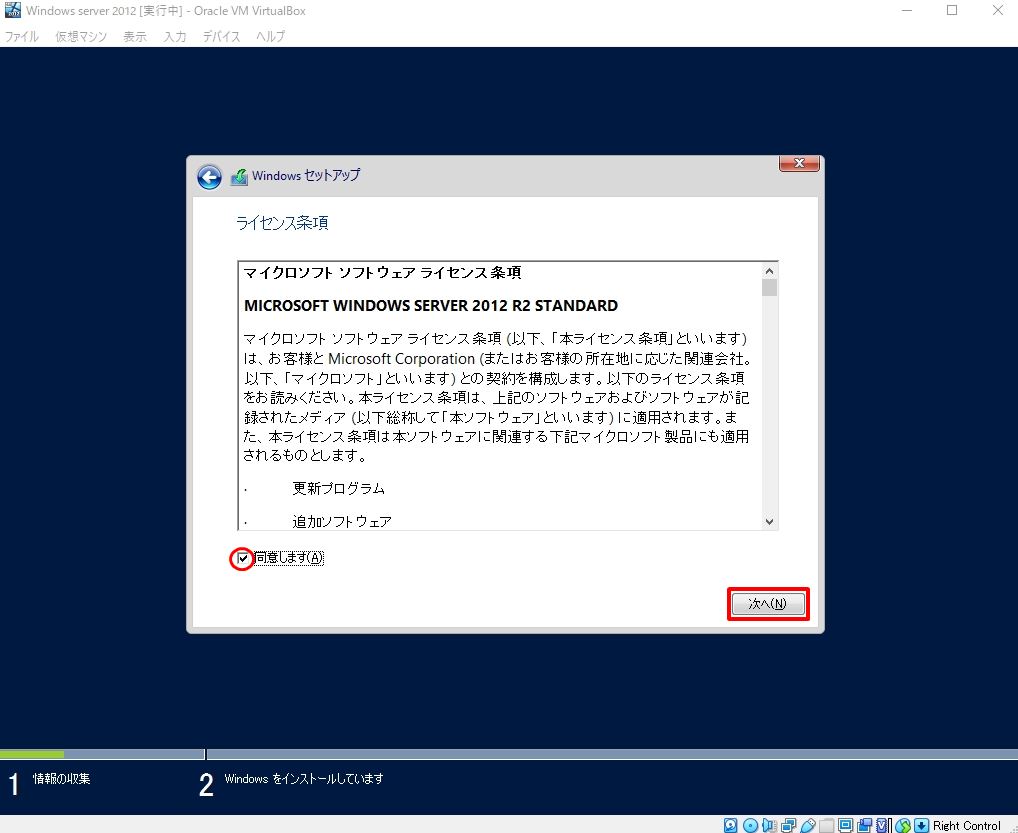Image resolution: width=1018 pixels, height=833 pixels.
Task: Click MICROSOFT WINDOWS SERVER 2012 R2 STANDARD text
Action: [430, 306]
